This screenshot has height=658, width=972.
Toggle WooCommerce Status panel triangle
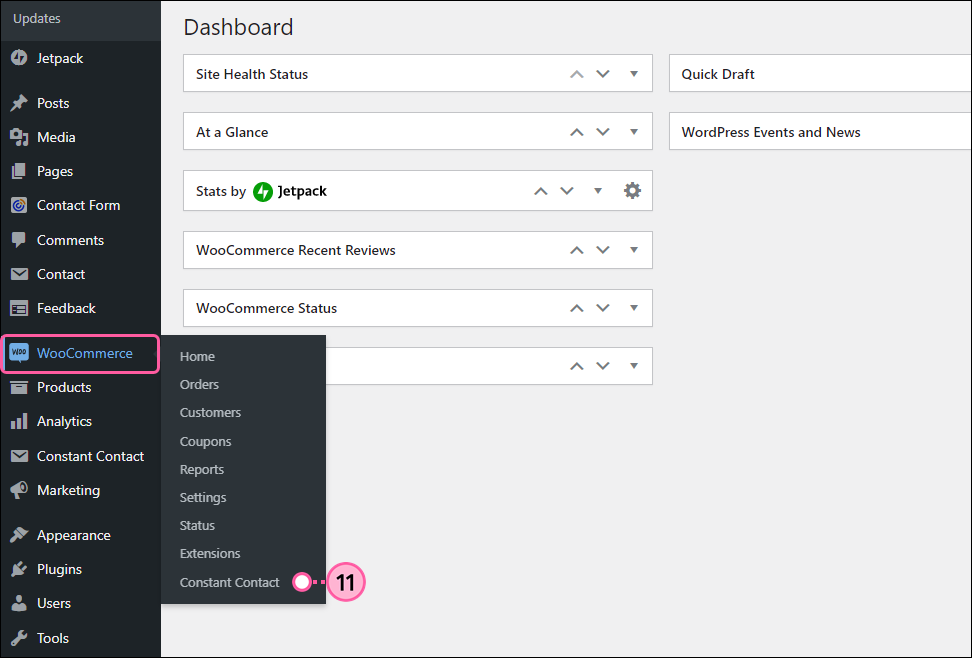click(x=634, y=308)
